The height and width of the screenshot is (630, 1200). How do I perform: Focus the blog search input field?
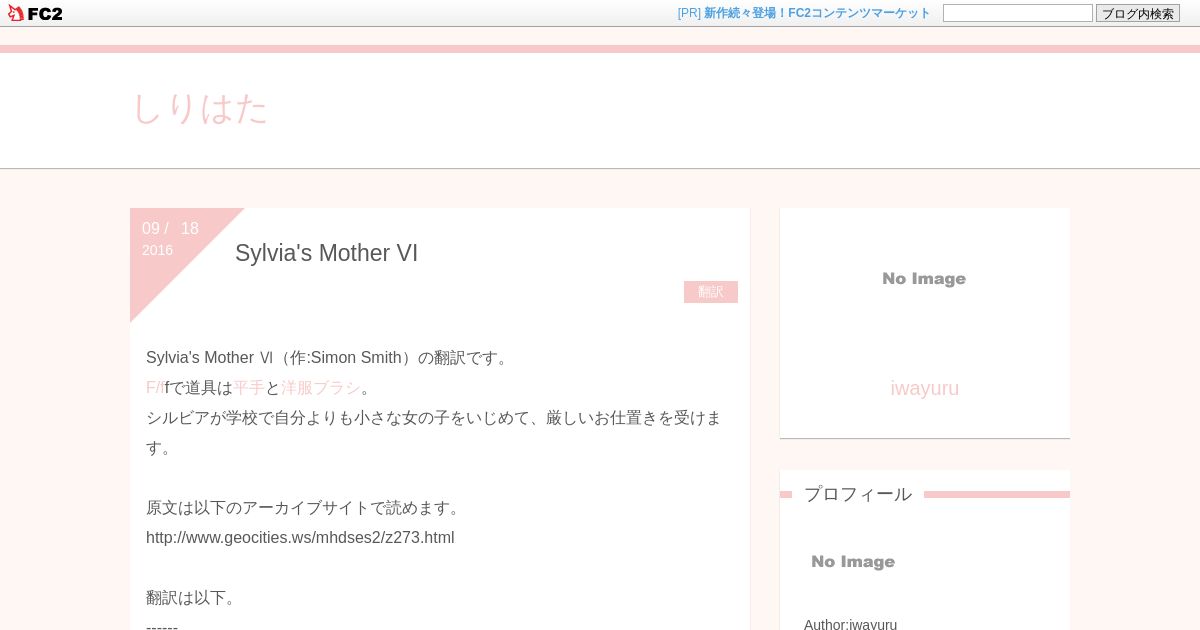1018,13
